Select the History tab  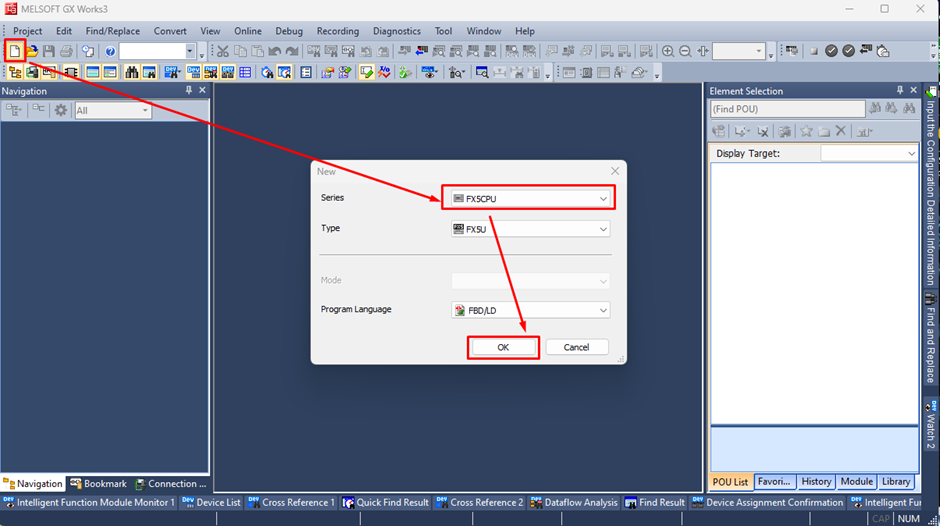(816, 482)
